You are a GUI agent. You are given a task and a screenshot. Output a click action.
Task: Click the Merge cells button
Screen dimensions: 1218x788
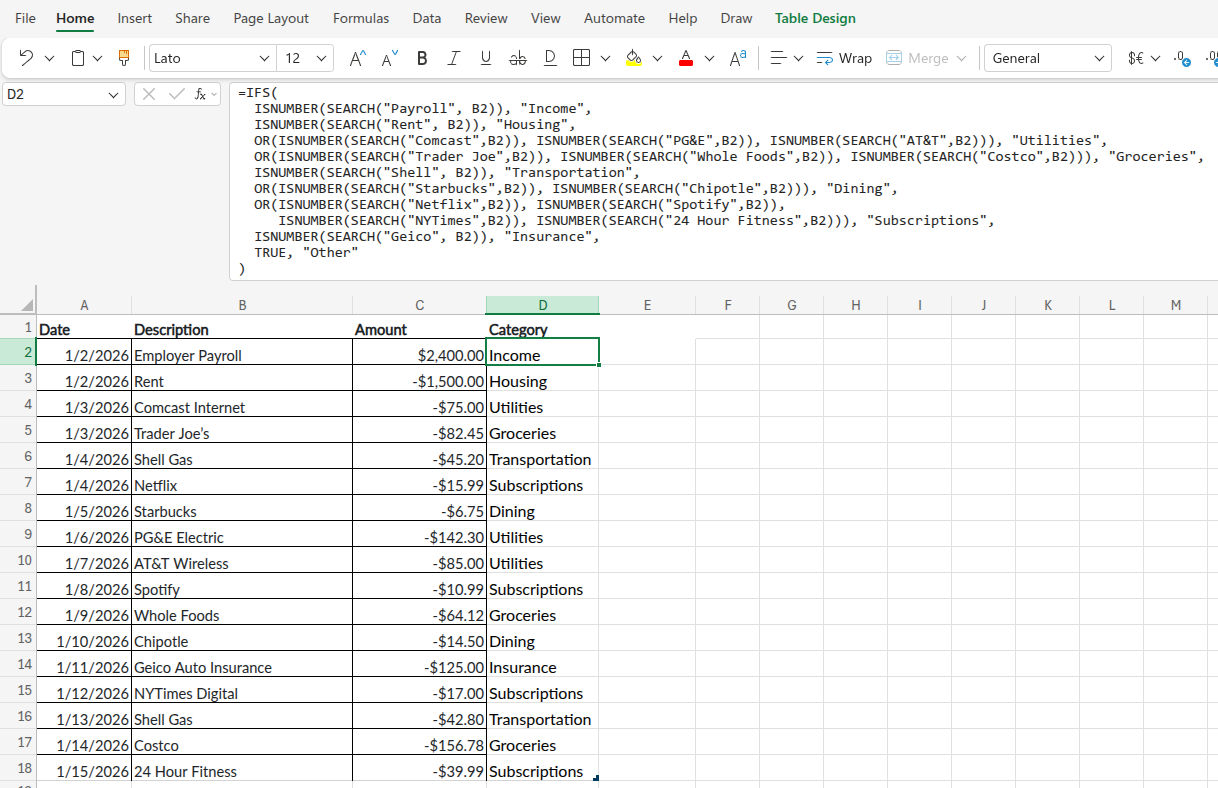(917, 58)
